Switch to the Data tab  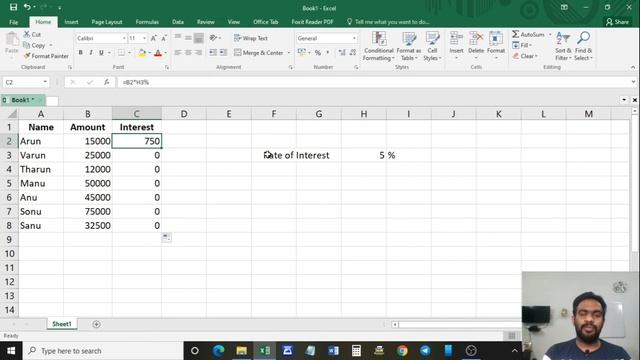pos(178,22)
